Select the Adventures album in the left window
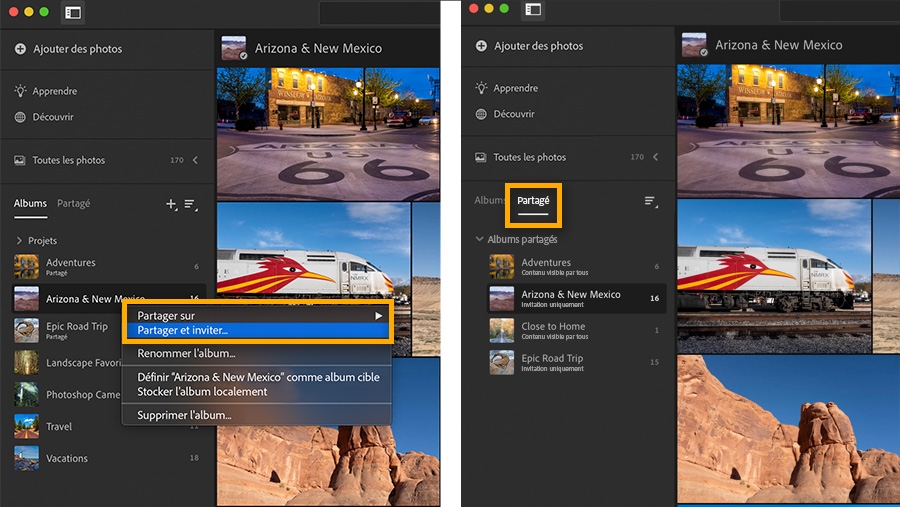 coord(107,266)
